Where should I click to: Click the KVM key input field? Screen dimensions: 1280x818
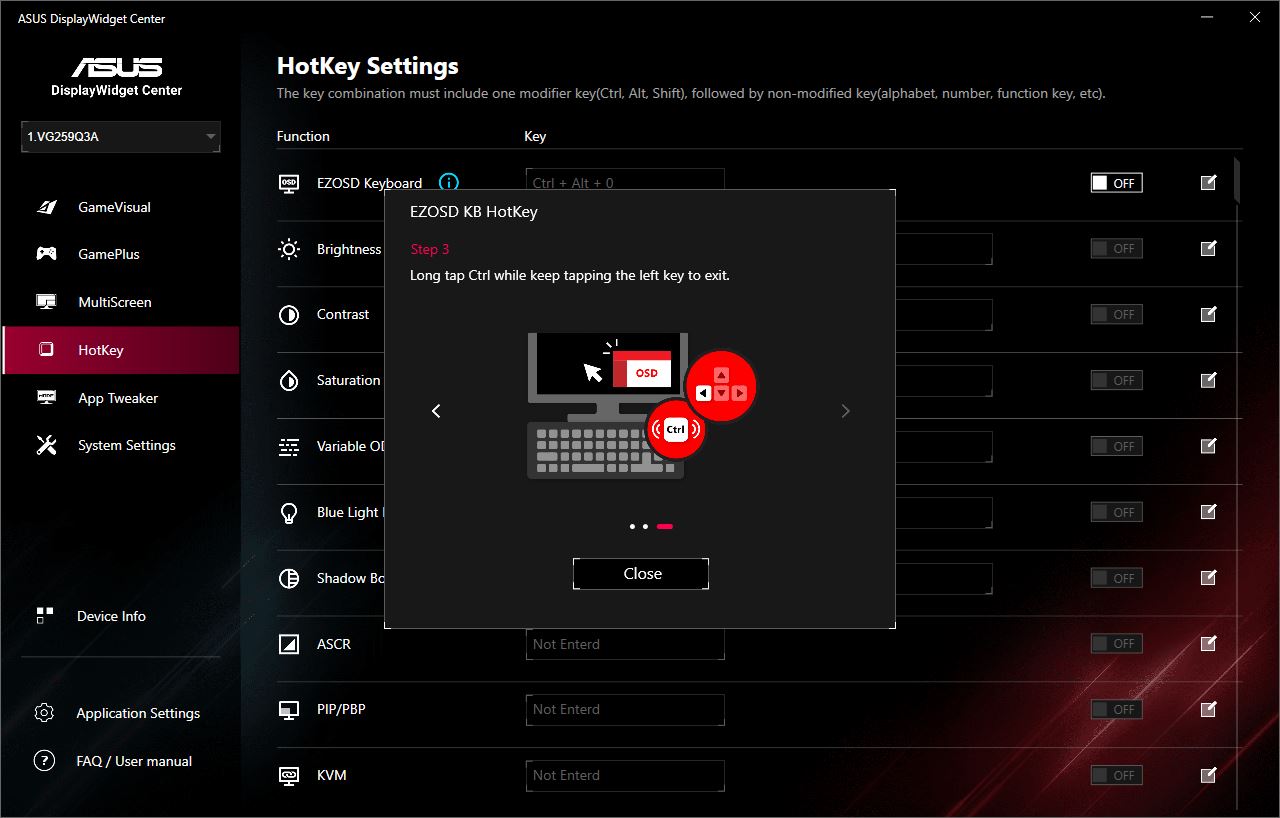(625, 775)
